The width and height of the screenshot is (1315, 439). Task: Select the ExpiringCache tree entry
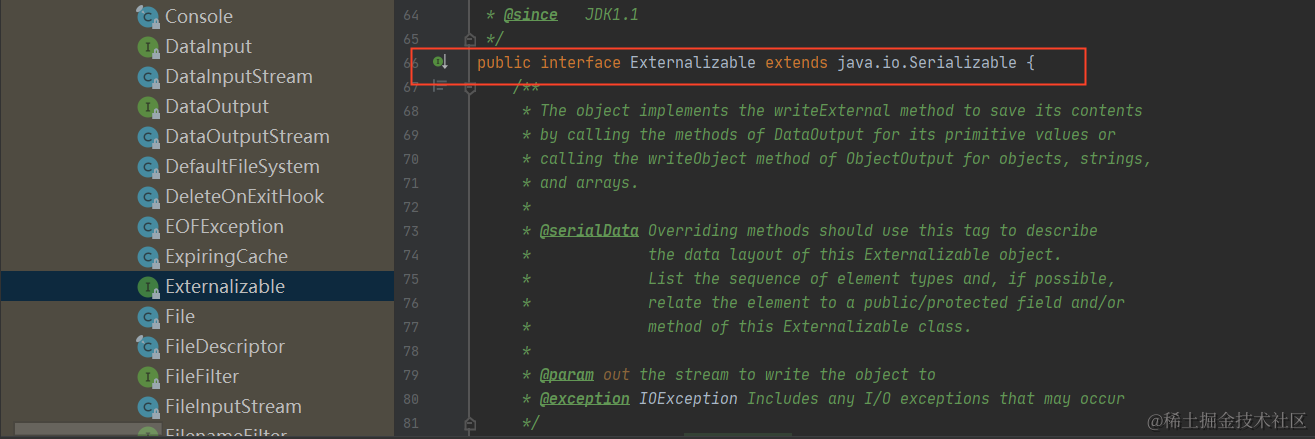pyautogui.click(x=226, y=257)
